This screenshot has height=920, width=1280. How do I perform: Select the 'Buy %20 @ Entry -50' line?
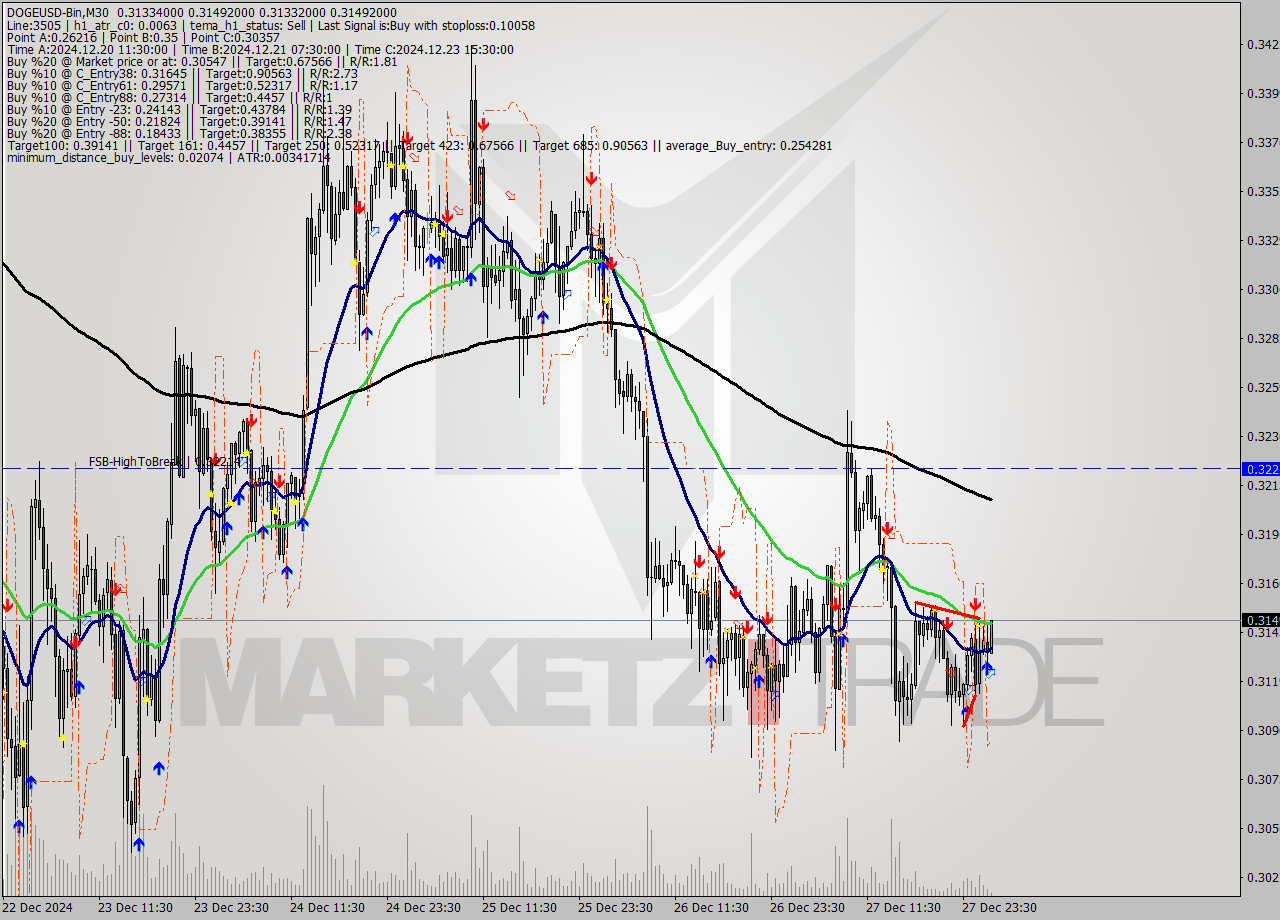click(x=179, y=121)
